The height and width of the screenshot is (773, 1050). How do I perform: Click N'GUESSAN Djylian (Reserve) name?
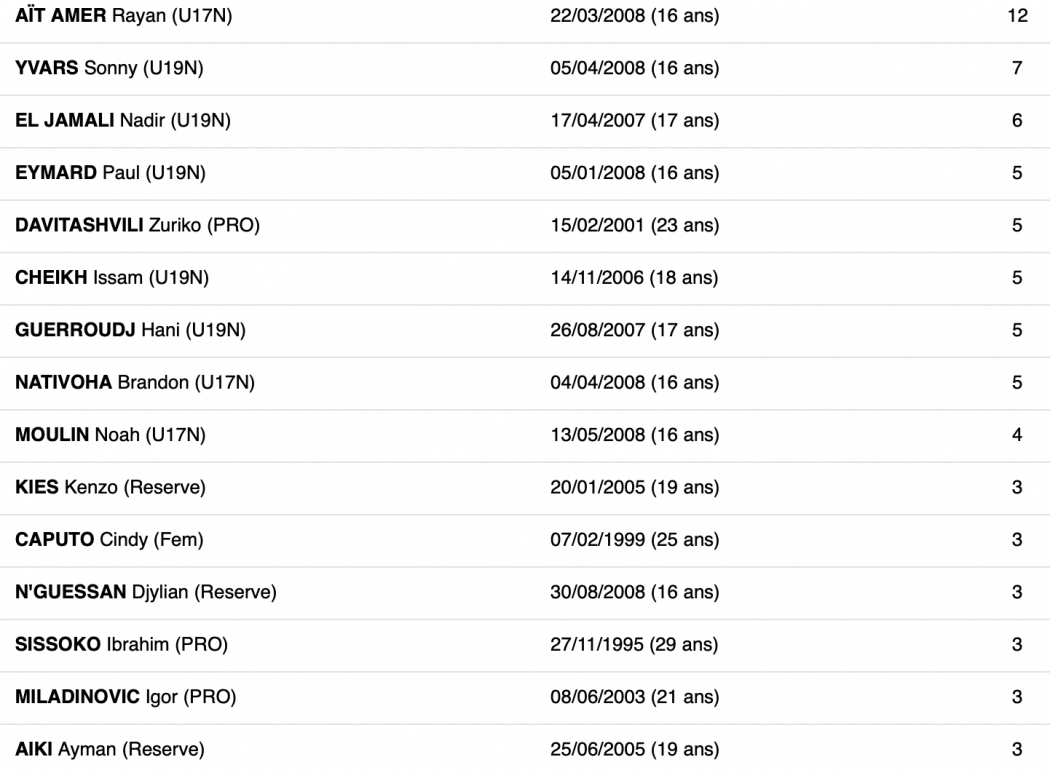pyautogui.click(x=146, y=592)
